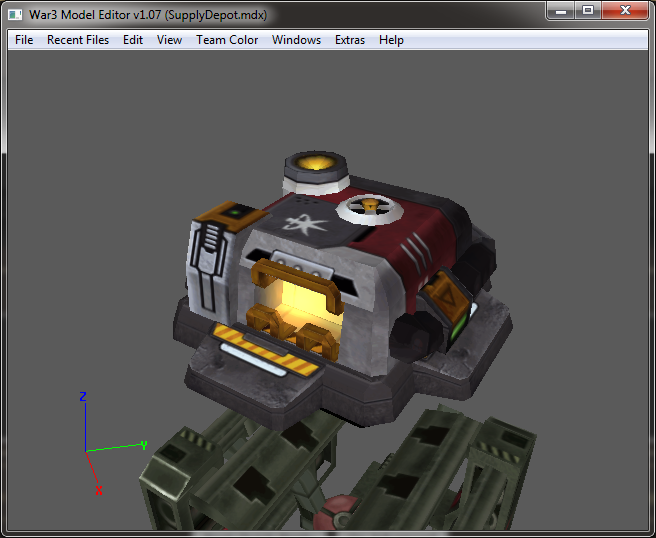
Task: Open the Edit menu
Action: click(x=133, y=40)
